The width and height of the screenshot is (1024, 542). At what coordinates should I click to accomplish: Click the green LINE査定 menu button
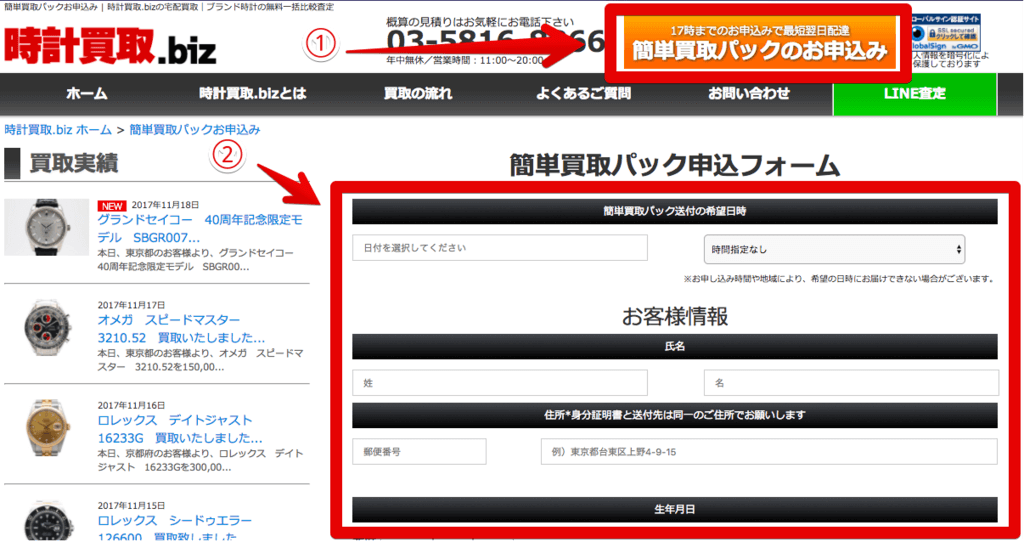pyautogui.click(x=914, y=94)
